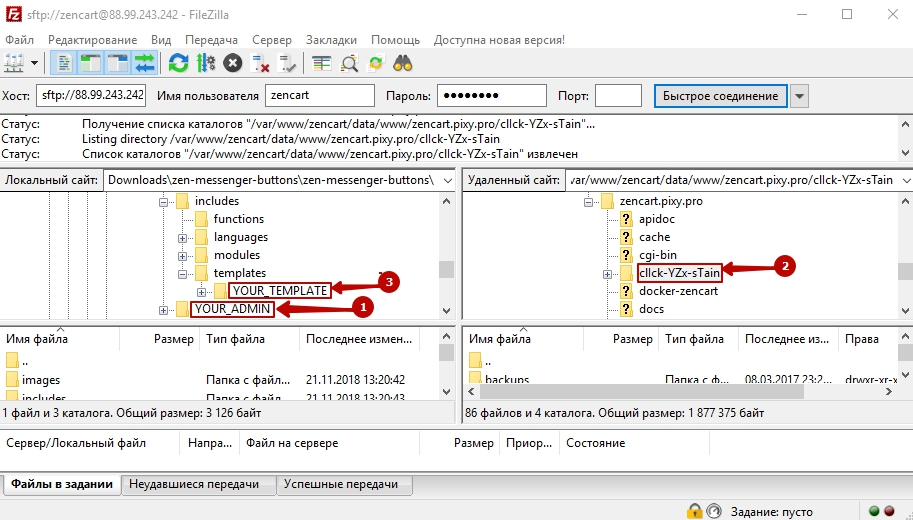The width and height of the screenshot is (913, 520).
Task: Toggle the transfer queue display
Action: (145, 63)
